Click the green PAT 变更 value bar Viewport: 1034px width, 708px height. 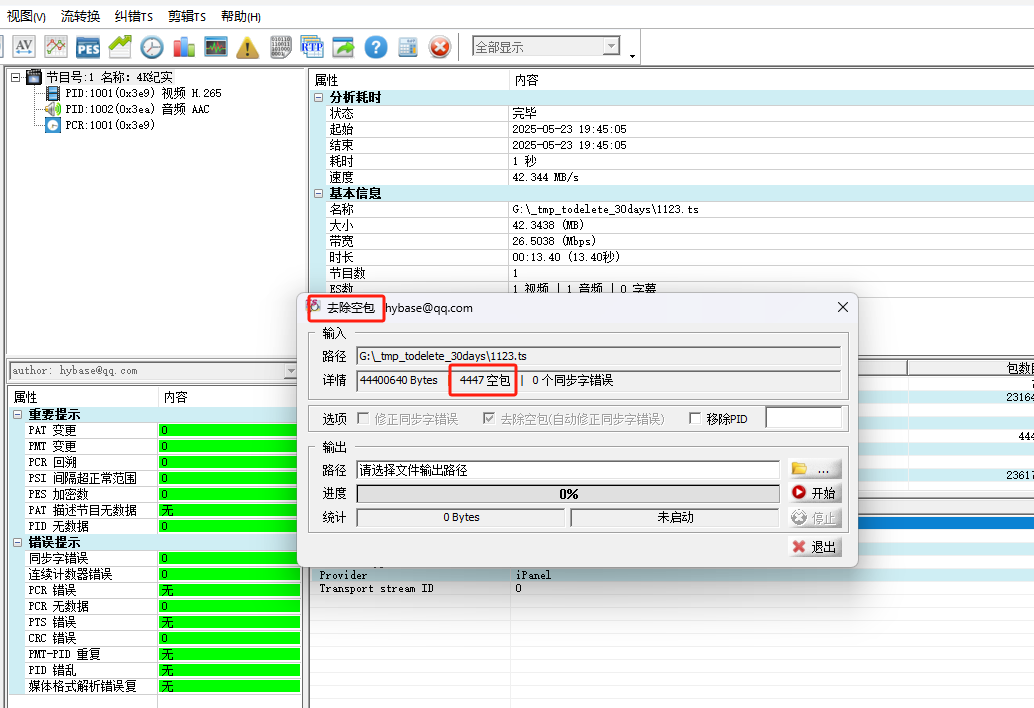[229, 430]
